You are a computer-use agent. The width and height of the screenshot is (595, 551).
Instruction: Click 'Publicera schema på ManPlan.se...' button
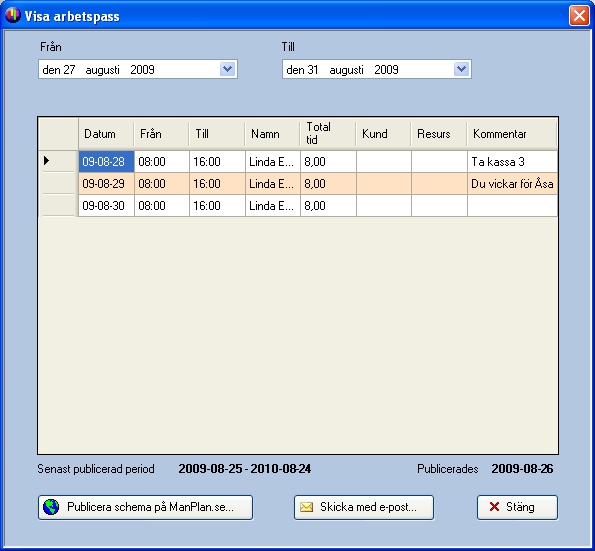point(145,507)
